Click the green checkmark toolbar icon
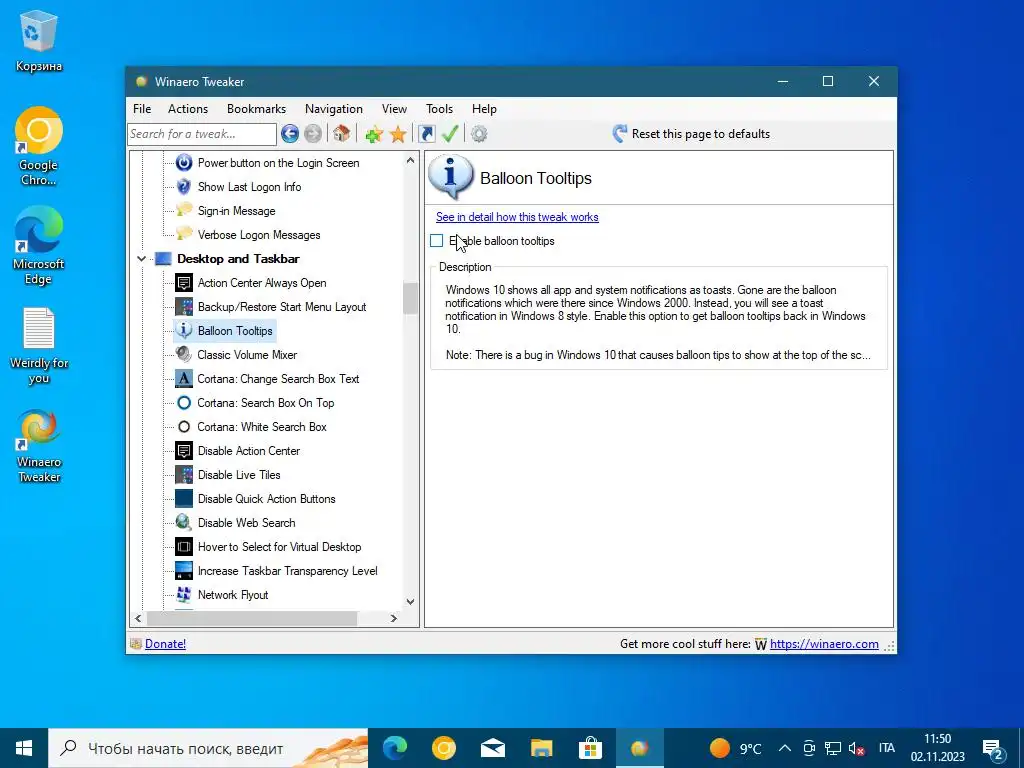This screenshot has width=1024, height=768. (450, 134)
